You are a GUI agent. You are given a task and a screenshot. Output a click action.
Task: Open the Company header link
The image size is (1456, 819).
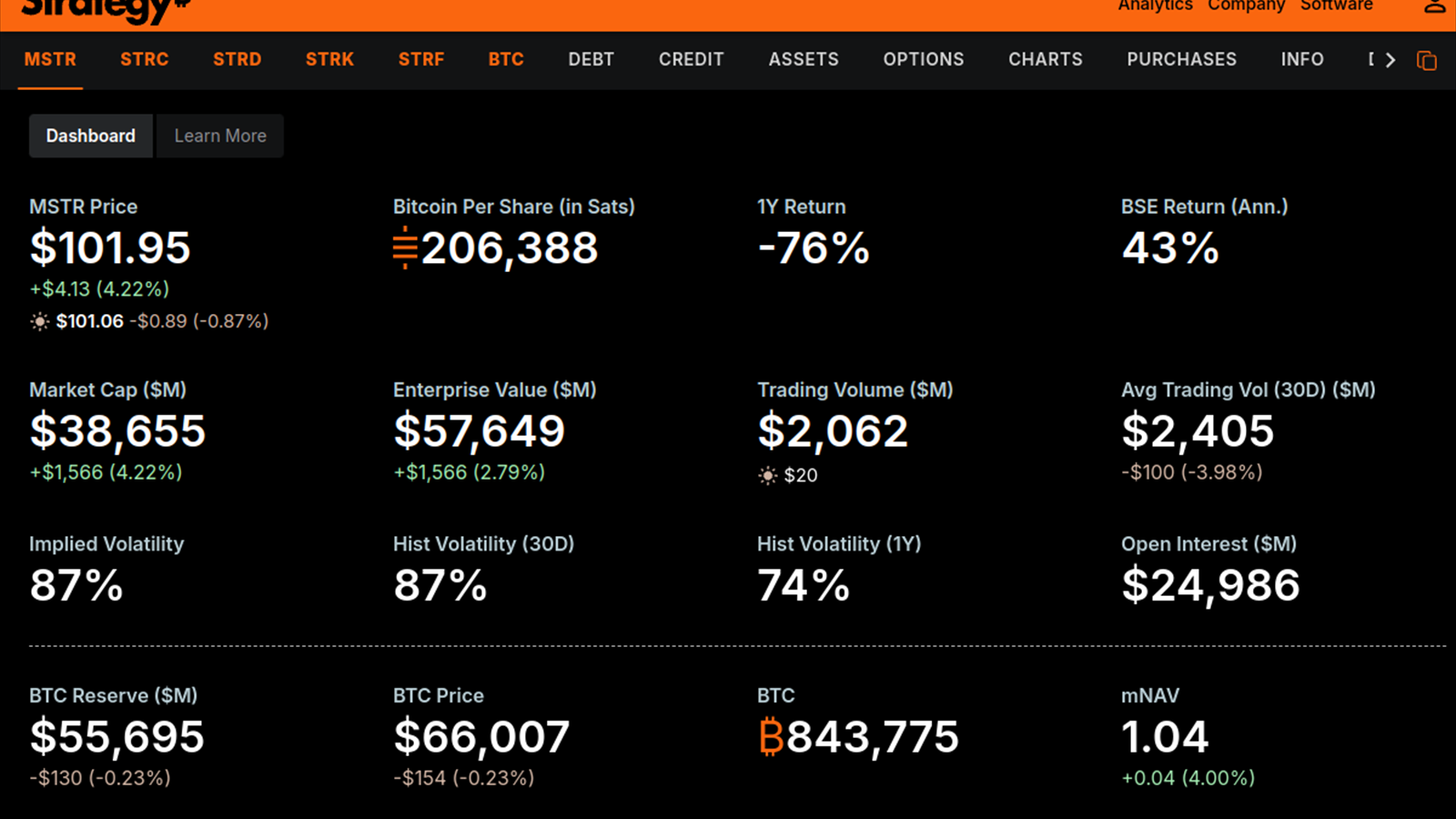tap(1246, 5)
